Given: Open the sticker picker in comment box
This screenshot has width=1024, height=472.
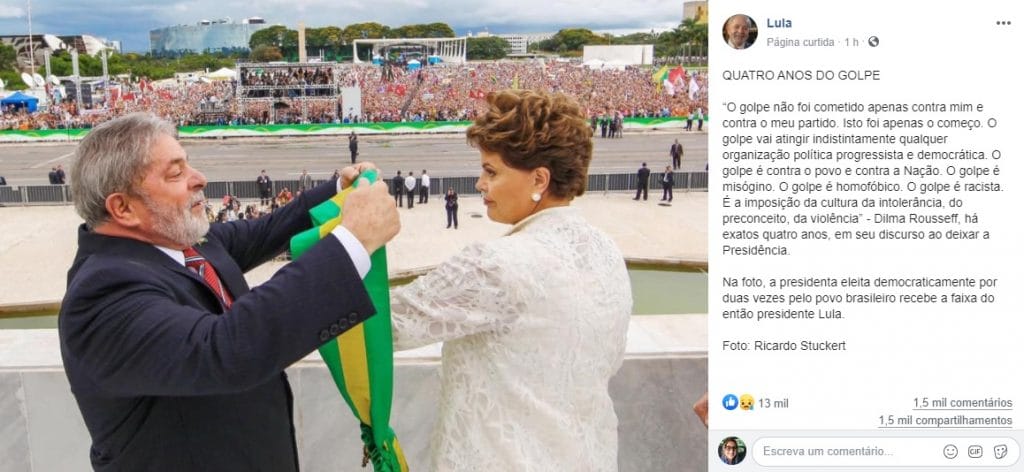Looking at the screenshot, I should tap(1000, 451).
